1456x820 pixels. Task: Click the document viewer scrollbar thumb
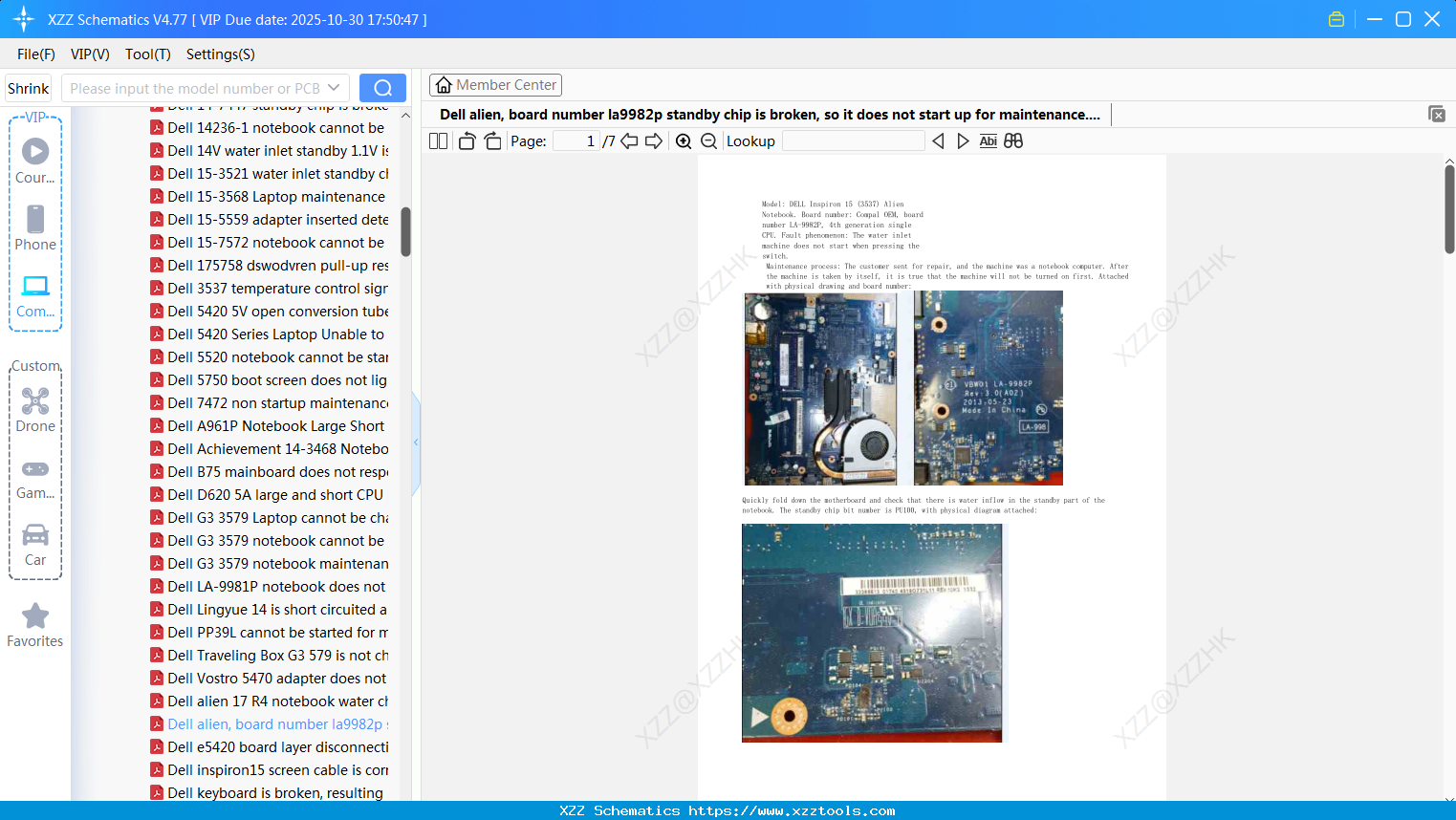pyautogui.click(x=1449, y=208)
